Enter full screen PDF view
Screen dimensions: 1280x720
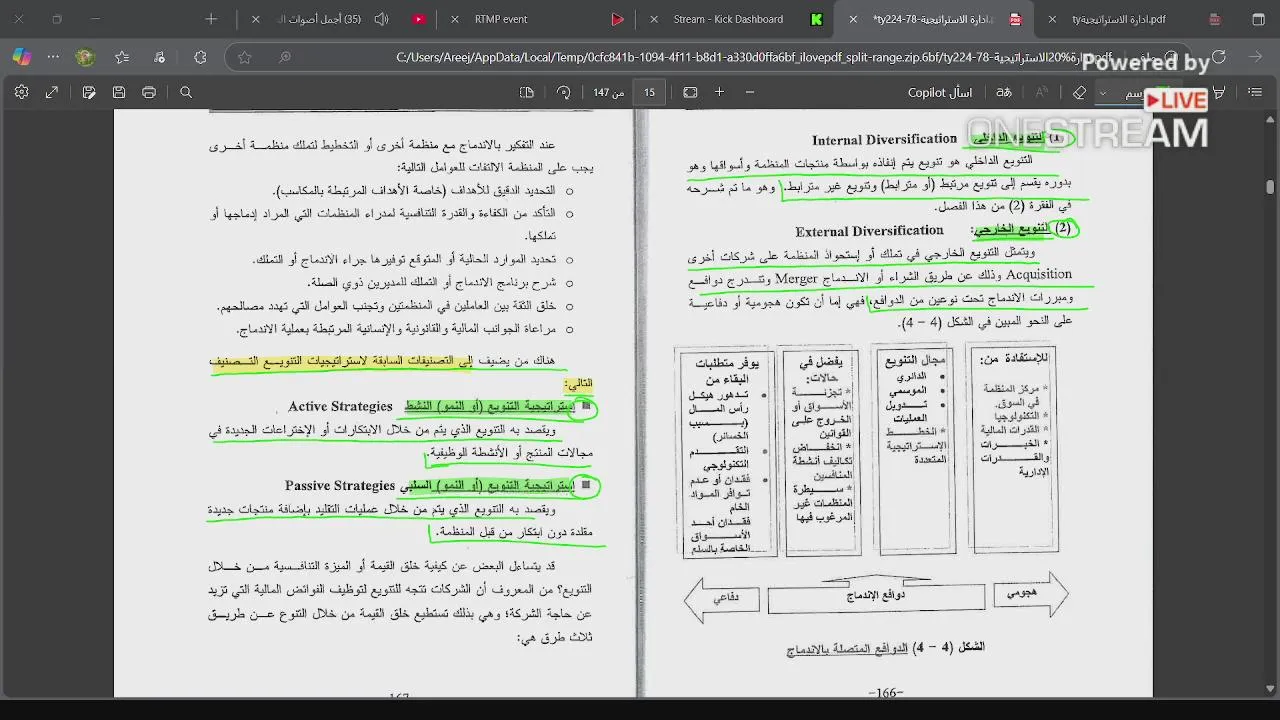(x=52, y=92)
